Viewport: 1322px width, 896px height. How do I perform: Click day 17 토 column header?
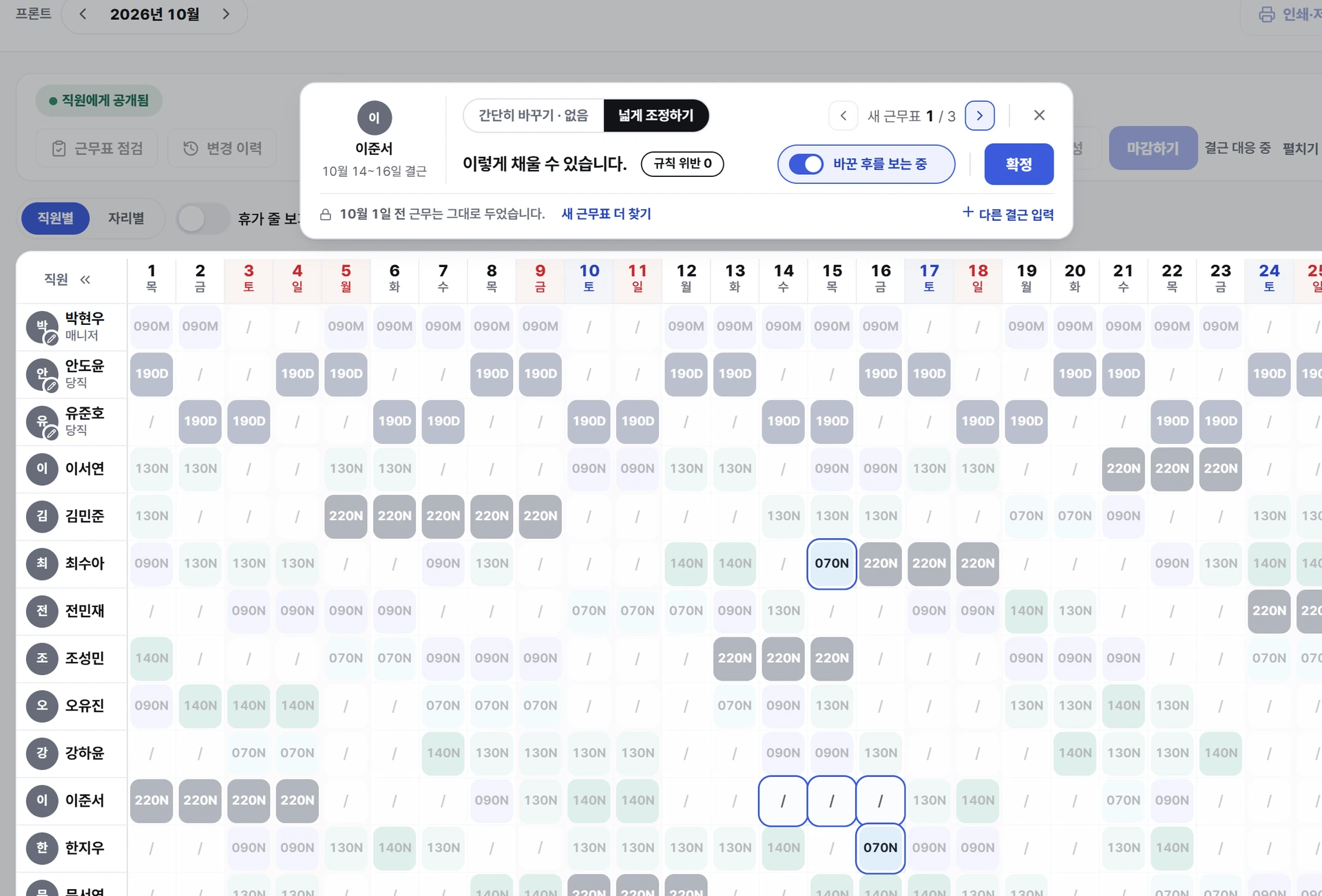[x=929, y=279]
